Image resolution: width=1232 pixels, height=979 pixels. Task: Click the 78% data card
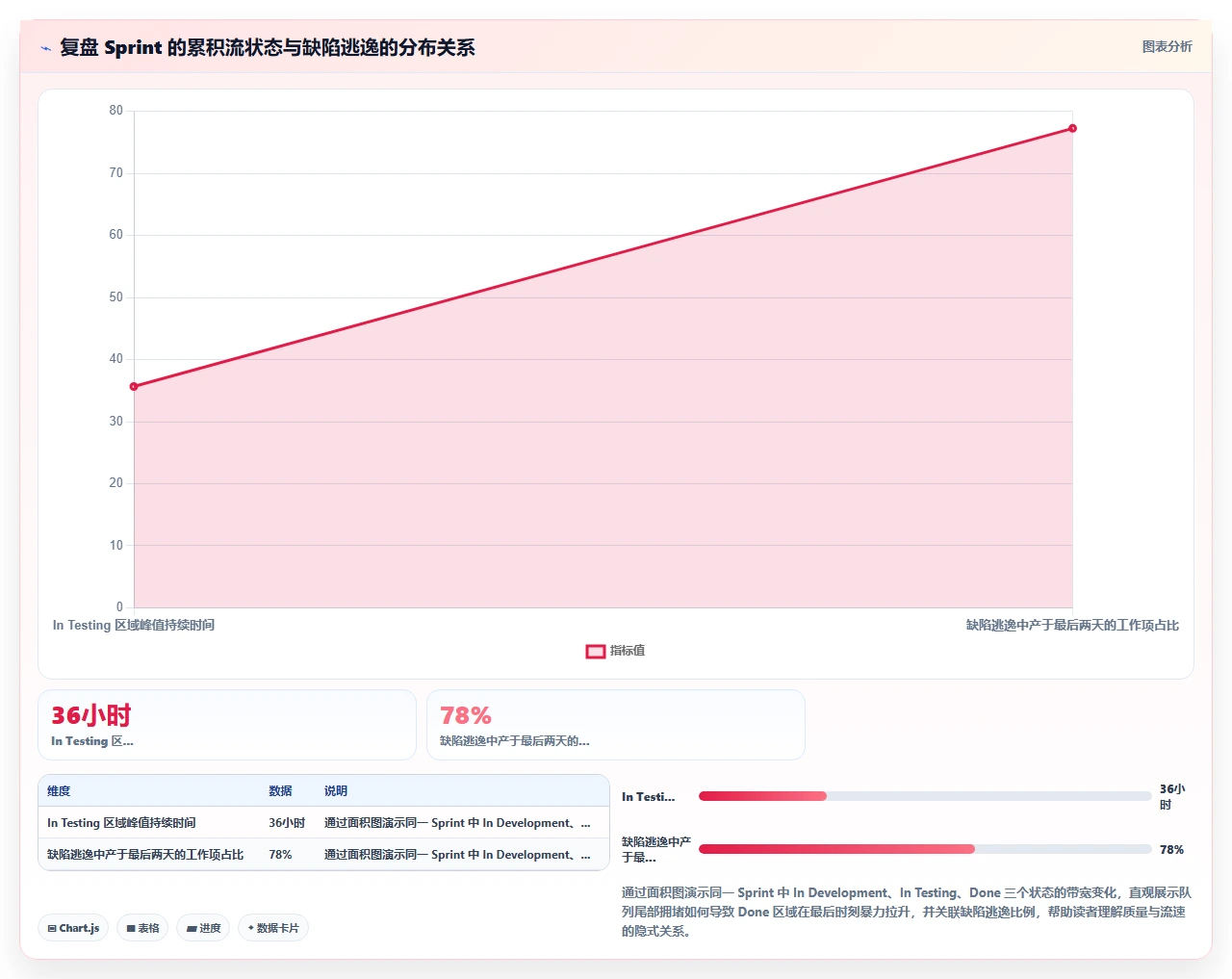(616, 725)
